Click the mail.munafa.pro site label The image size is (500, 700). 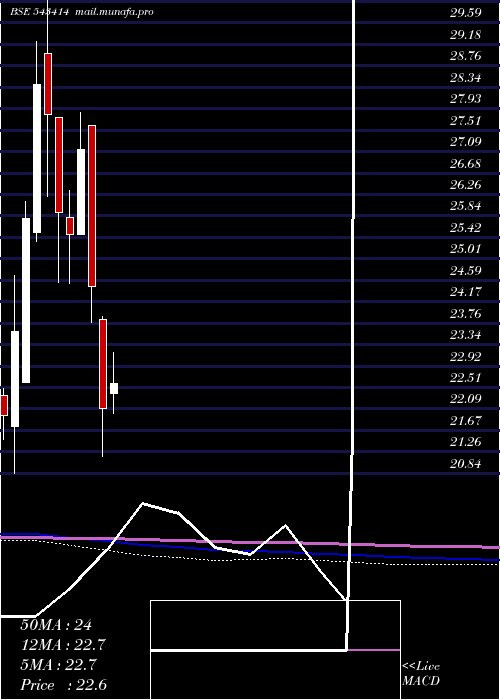coord(113,12)
